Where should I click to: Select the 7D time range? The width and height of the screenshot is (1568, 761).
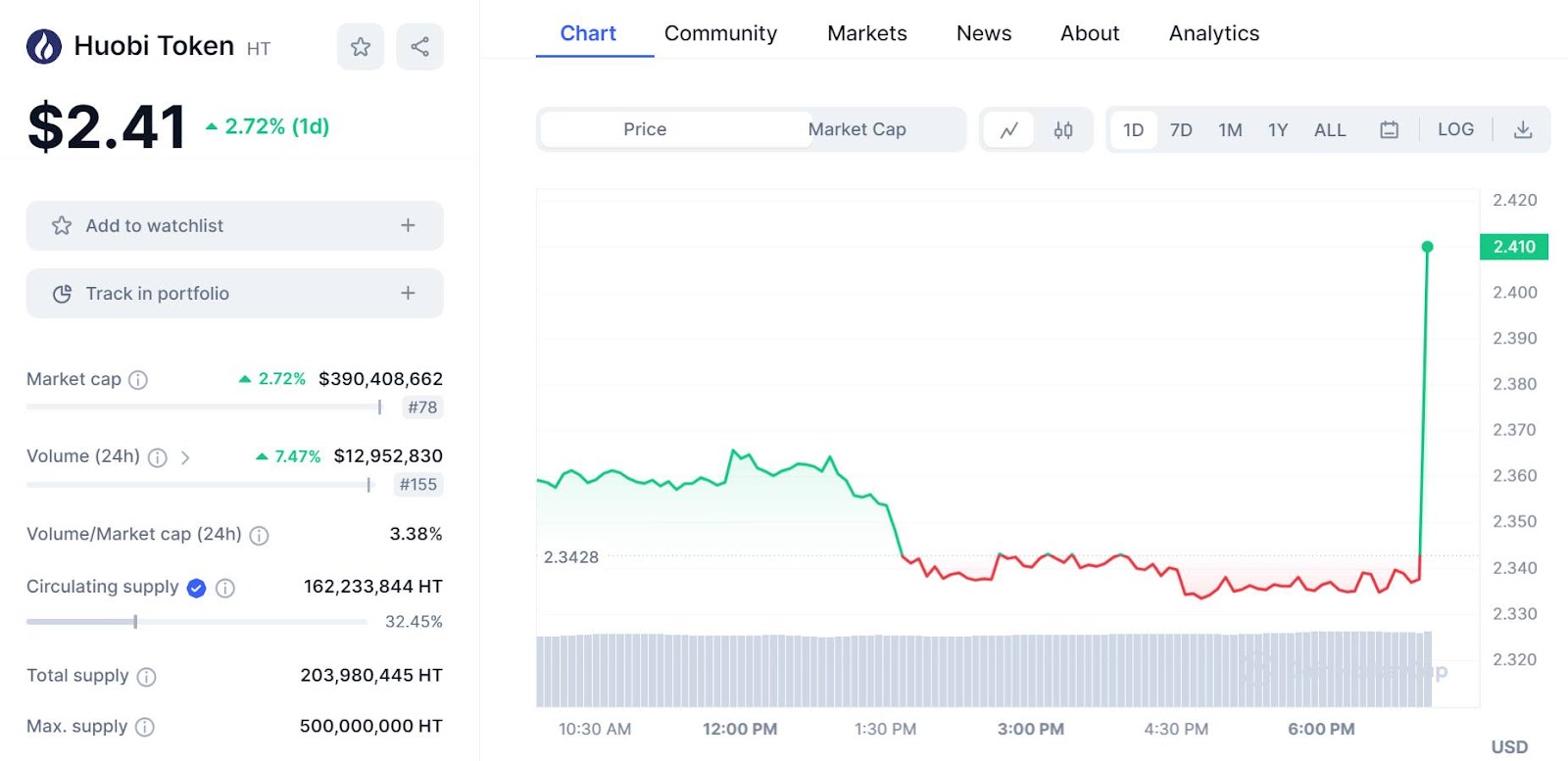click(x=1181, y=130)
